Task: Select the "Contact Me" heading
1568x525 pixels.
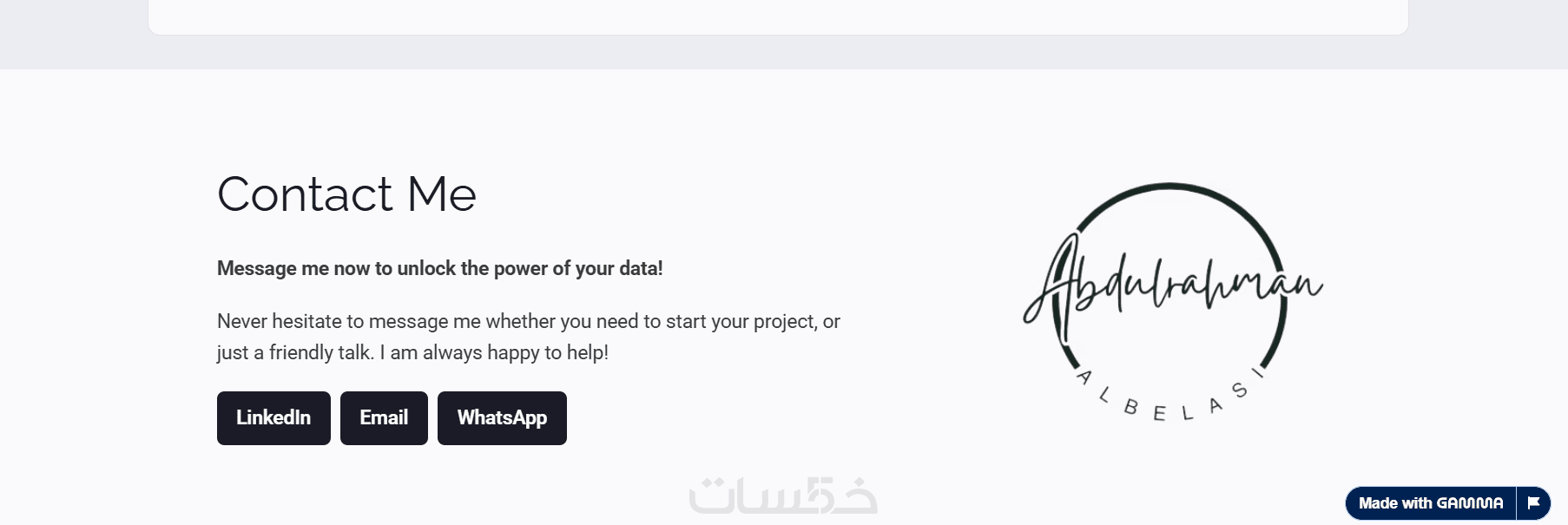Action: click(346, 194)
